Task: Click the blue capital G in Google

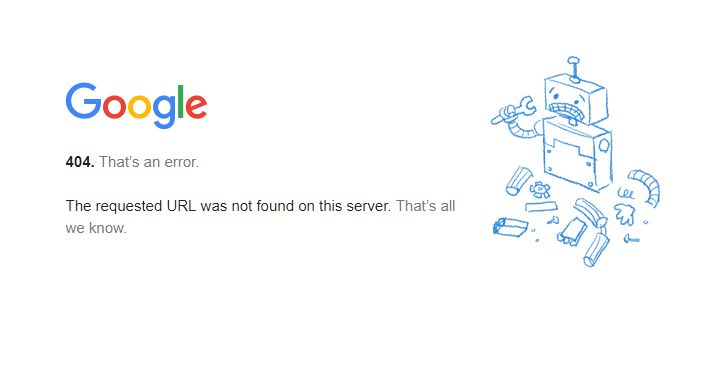Action: (83, 100)
